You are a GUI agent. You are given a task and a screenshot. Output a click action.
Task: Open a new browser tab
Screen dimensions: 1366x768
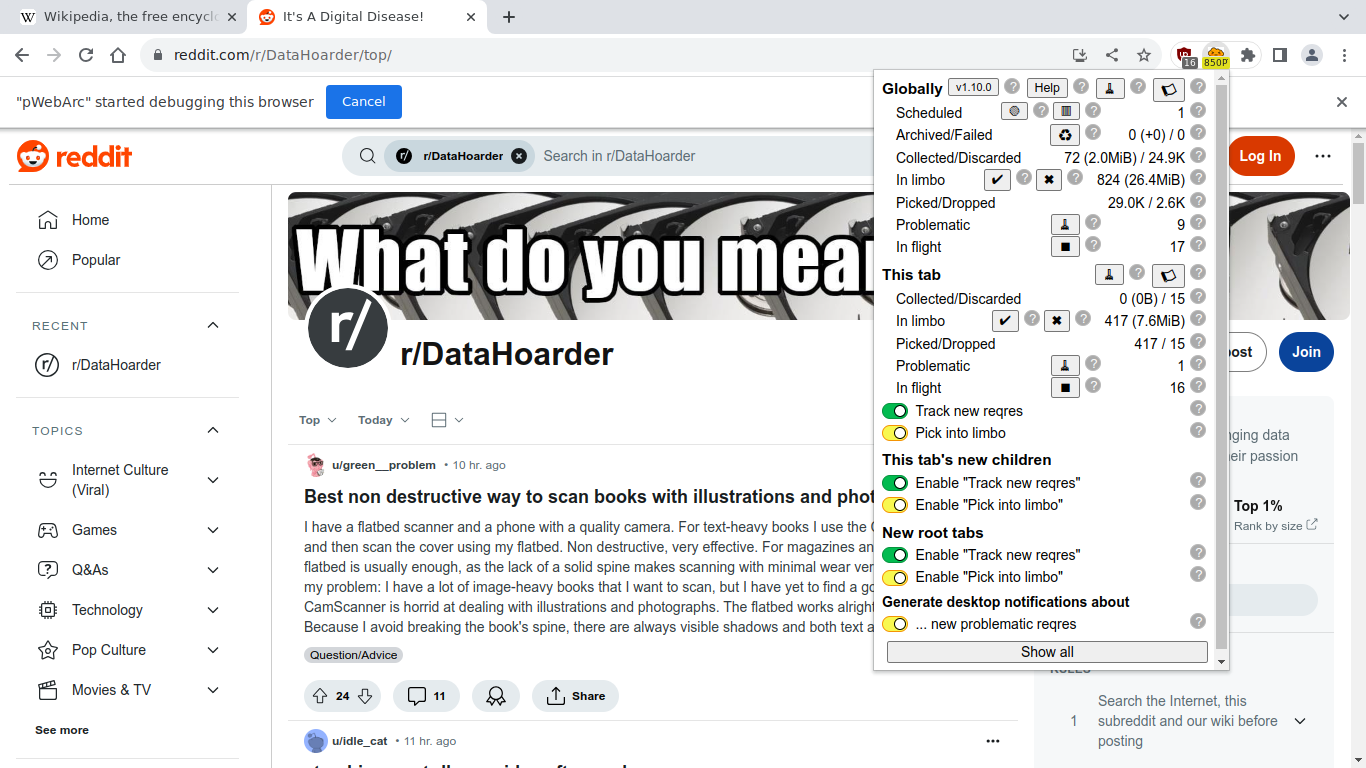point(509,17)
